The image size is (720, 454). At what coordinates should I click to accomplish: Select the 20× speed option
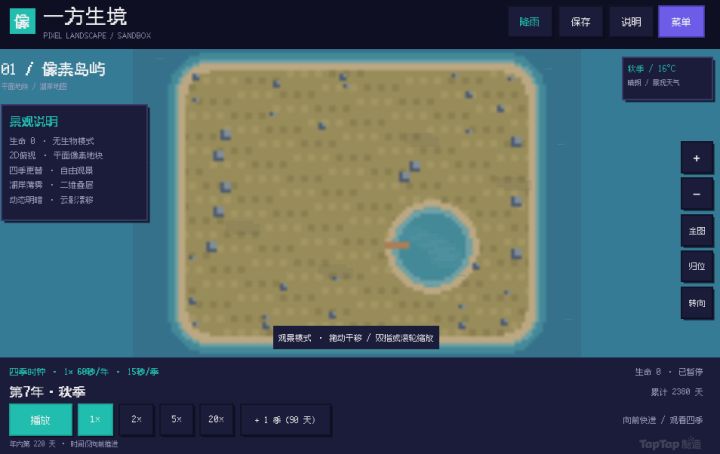(216, 420)
